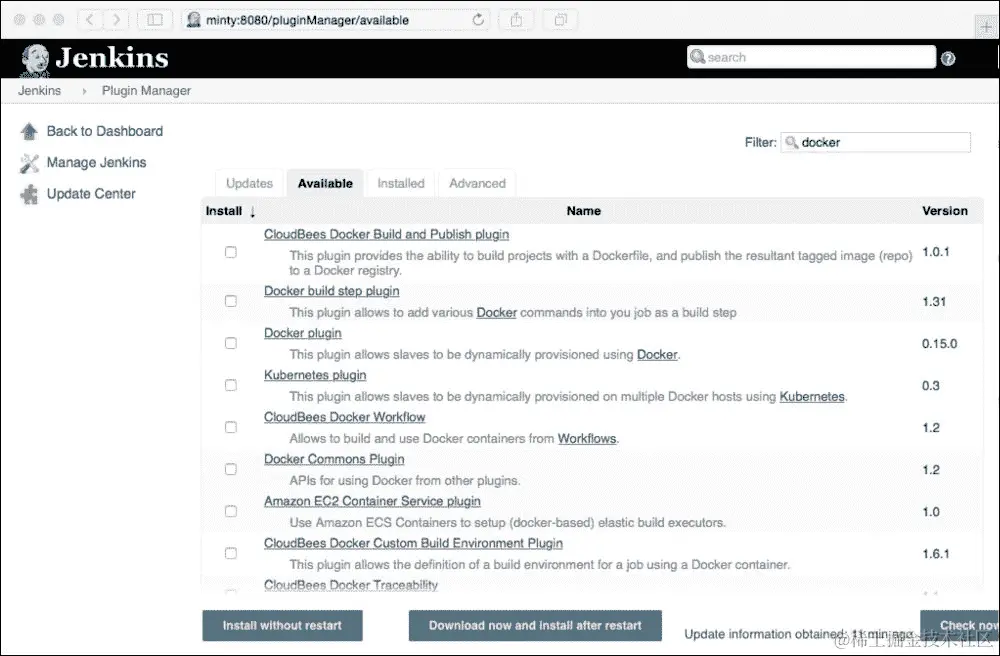The width and height of the screenshot is (1000, 656).
Task: Open Amazon EC2 Container Service plugin link
Action: tap(372, 502)
